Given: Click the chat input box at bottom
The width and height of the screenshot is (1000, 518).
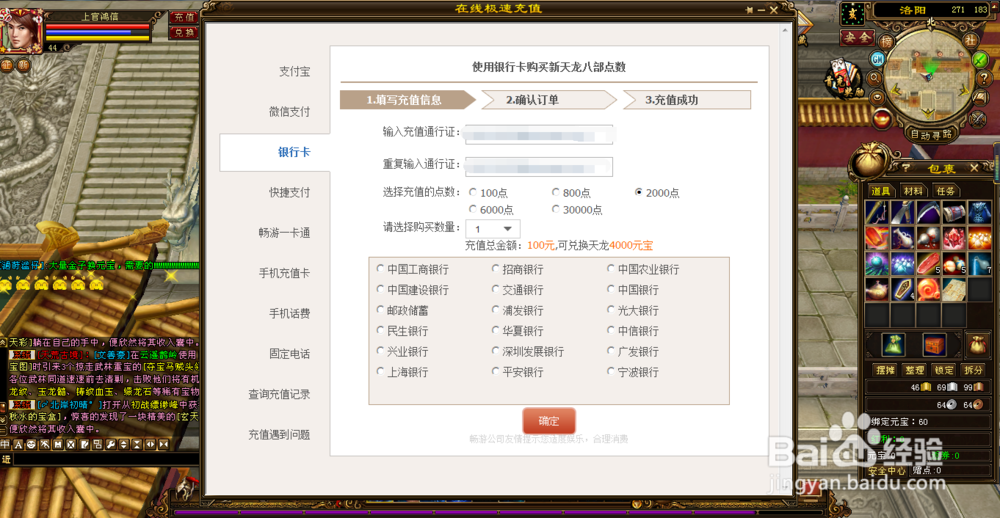Looking at the screenshot, I should (105, 459).
